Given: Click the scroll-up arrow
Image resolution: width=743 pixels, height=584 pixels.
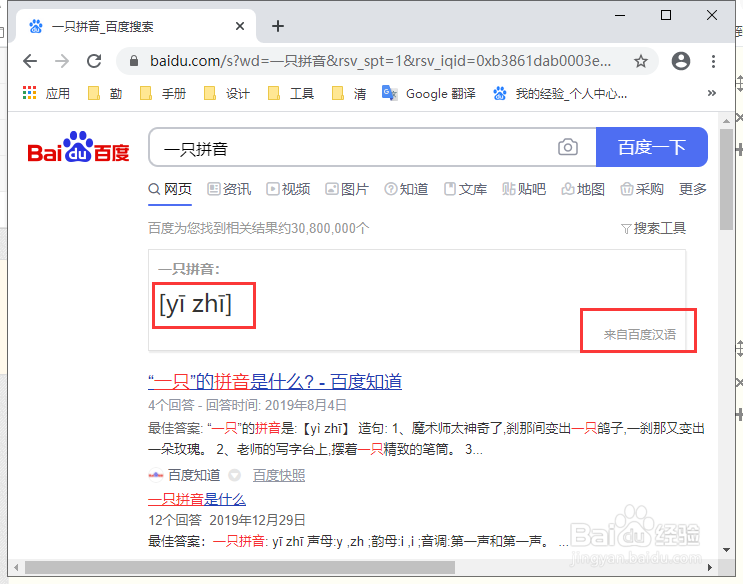Looking at the screenshot, I should [726, 121].
